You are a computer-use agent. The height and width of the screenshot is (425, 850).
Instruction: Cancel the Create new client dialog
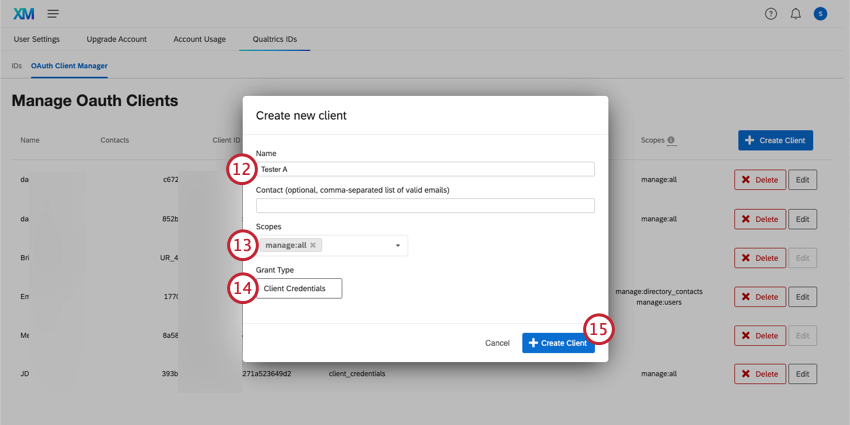coord(497,343)
